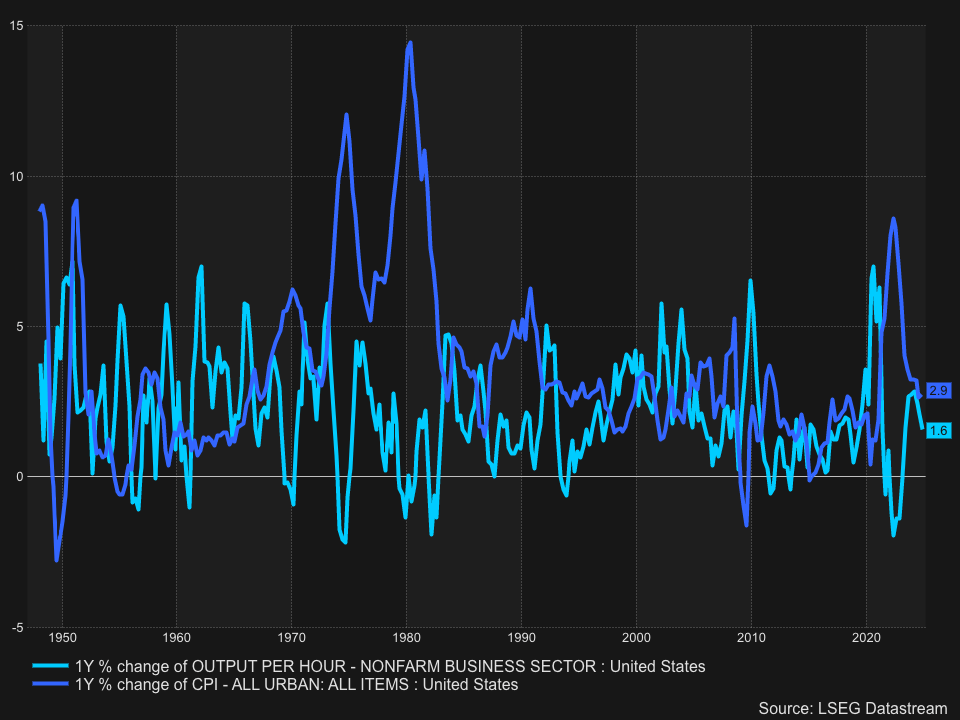The width and height of the screenshot is (960, 720).
Task: Click the cyan 1.6 data value label
Action: [937, 430]
